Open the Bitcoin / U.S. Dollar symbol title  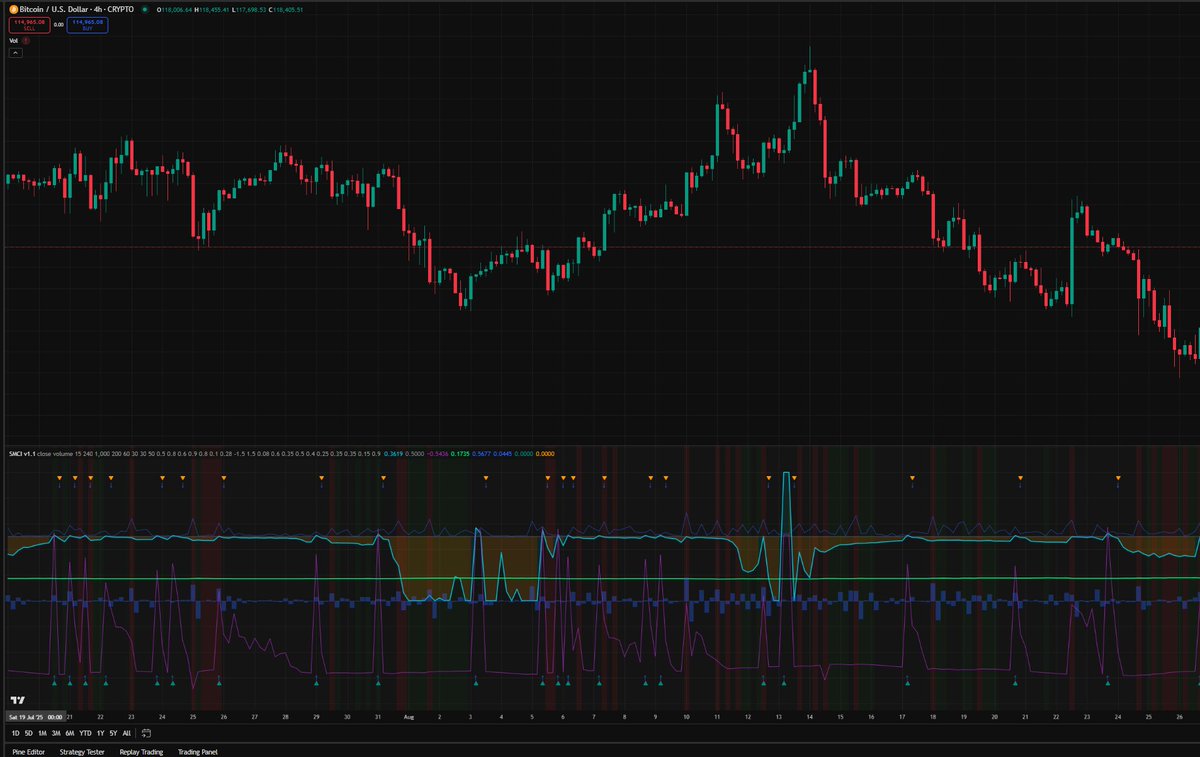77,8
